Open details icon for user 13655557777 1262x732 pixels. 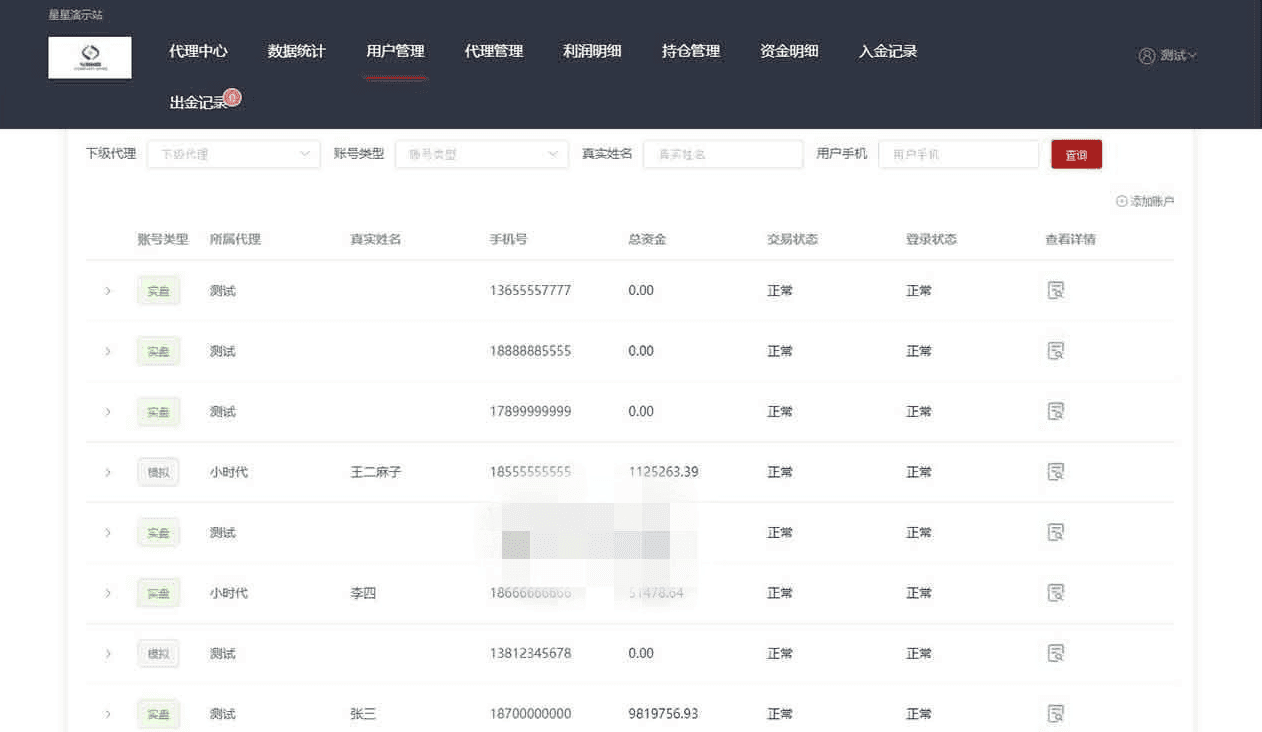(1055, 291)
